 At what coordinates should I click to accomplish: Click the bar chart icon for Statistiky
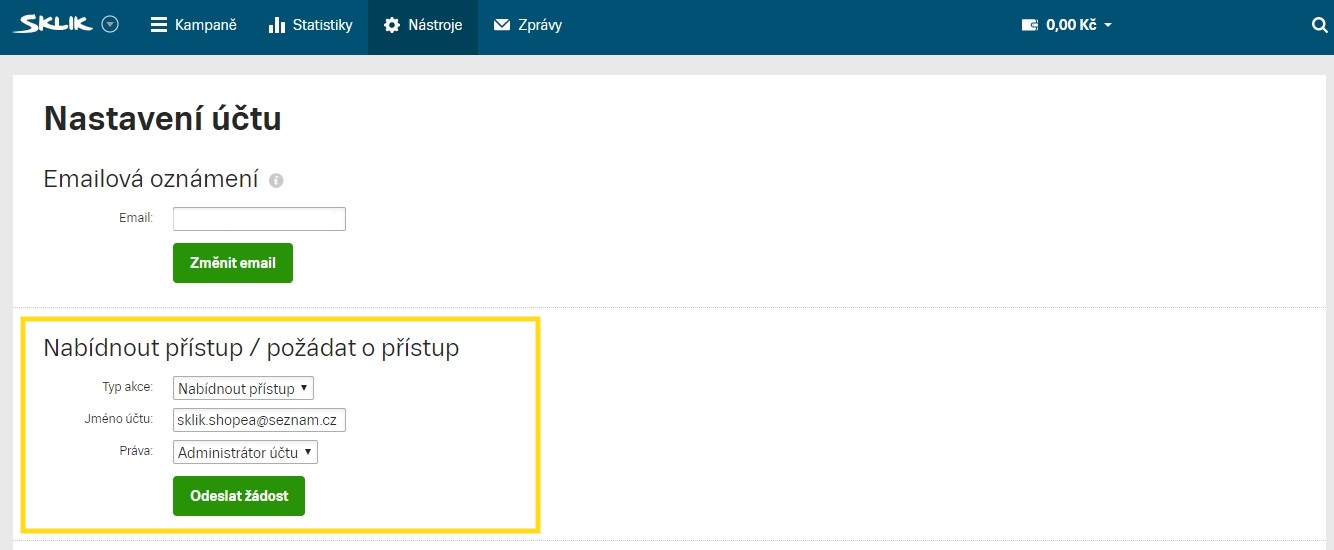click(x=277, y=25)
